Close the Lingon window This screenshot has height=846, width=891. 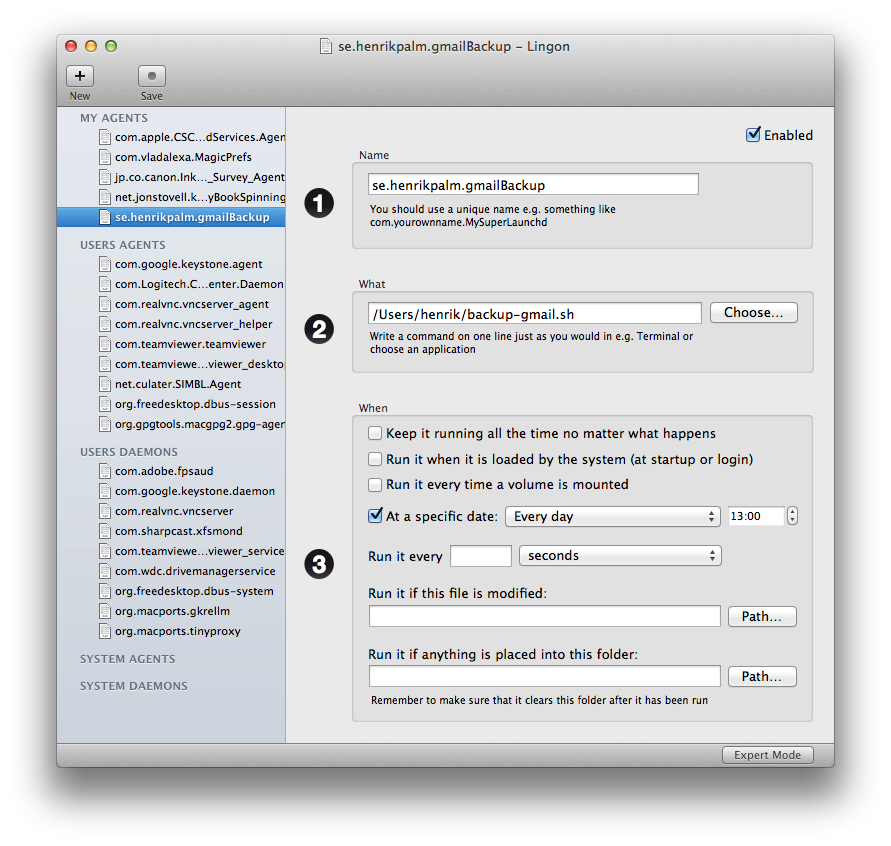[x=71, y=46]
